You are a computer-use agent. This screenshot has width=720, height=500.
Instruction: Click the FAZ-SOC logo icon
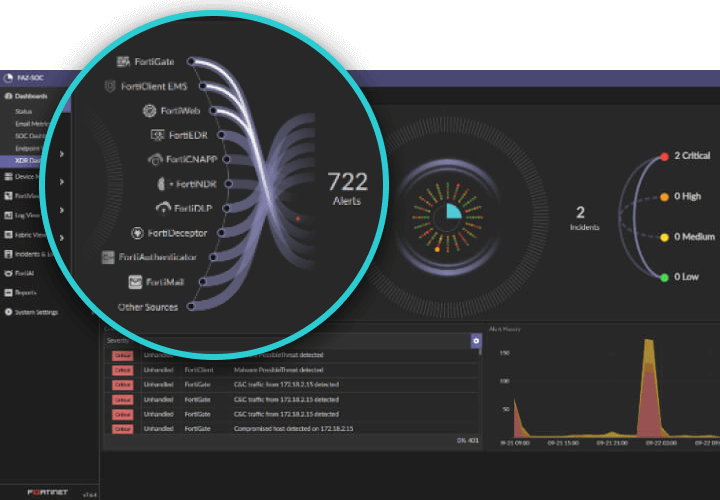[x=8, y=78]
